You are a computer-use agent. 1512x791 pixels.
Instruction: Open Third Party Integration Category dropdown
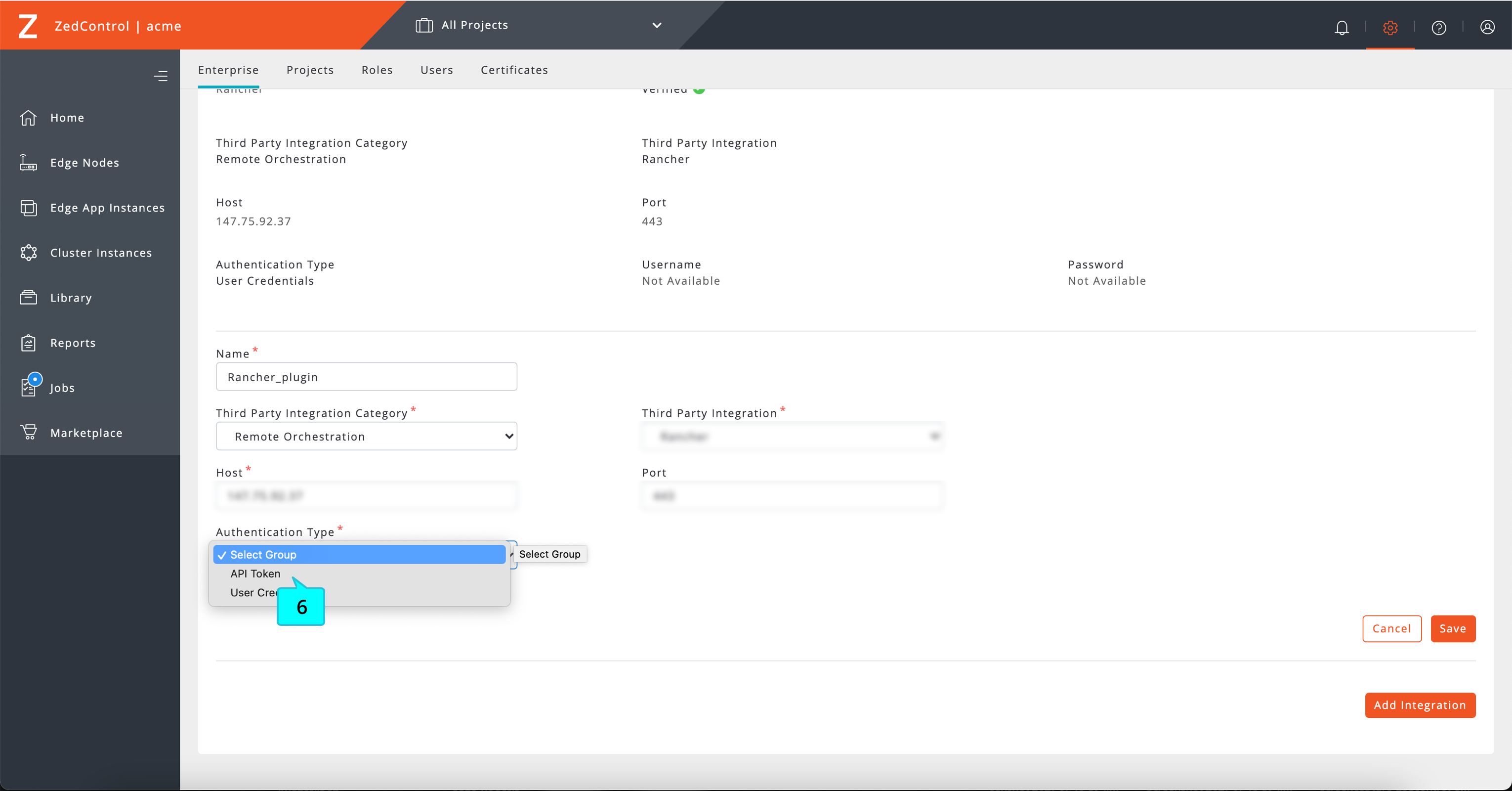point(366,437)
